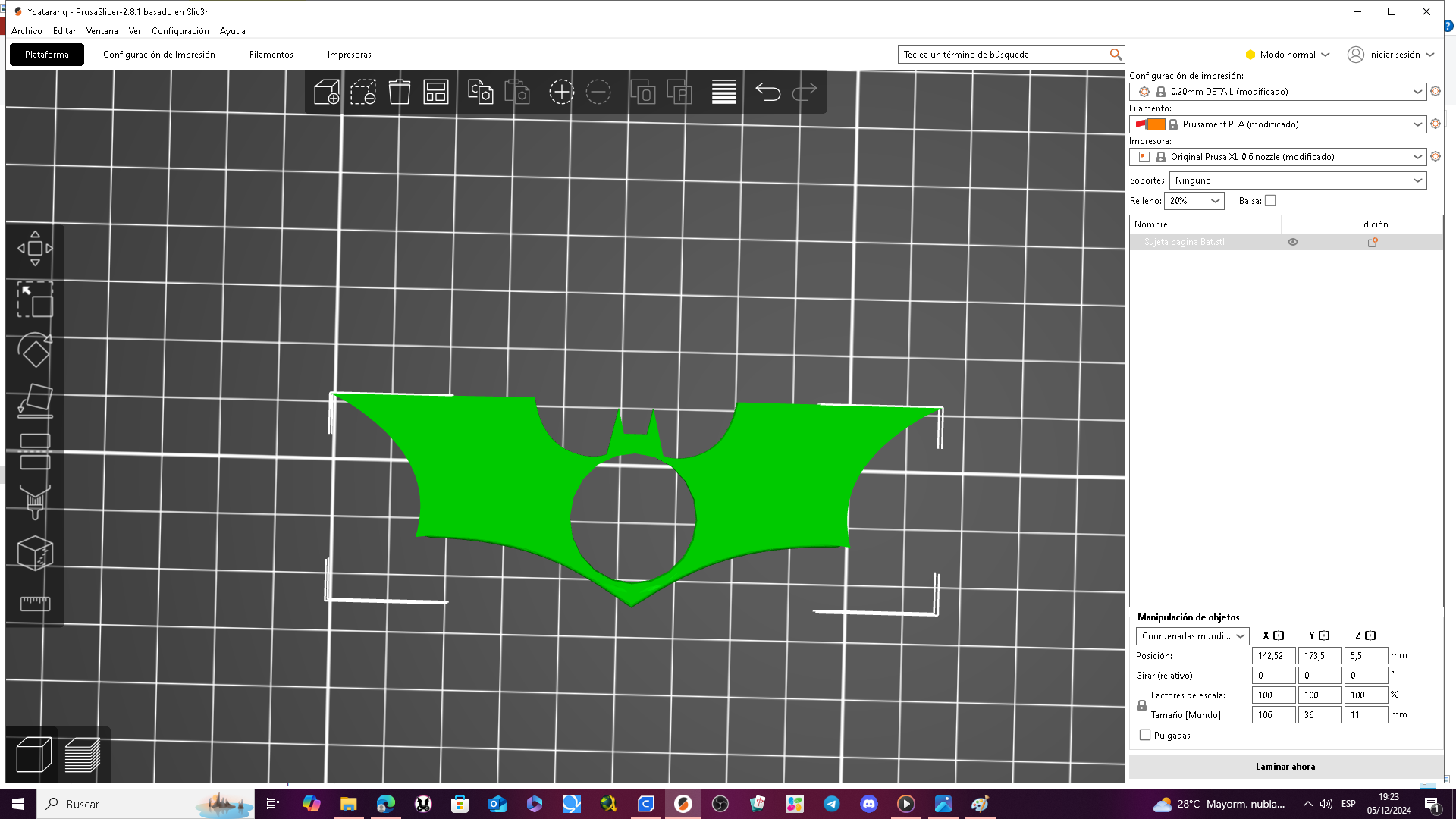
Task: Click the Arrange objects toolbar icon
Action: (436, 93)
